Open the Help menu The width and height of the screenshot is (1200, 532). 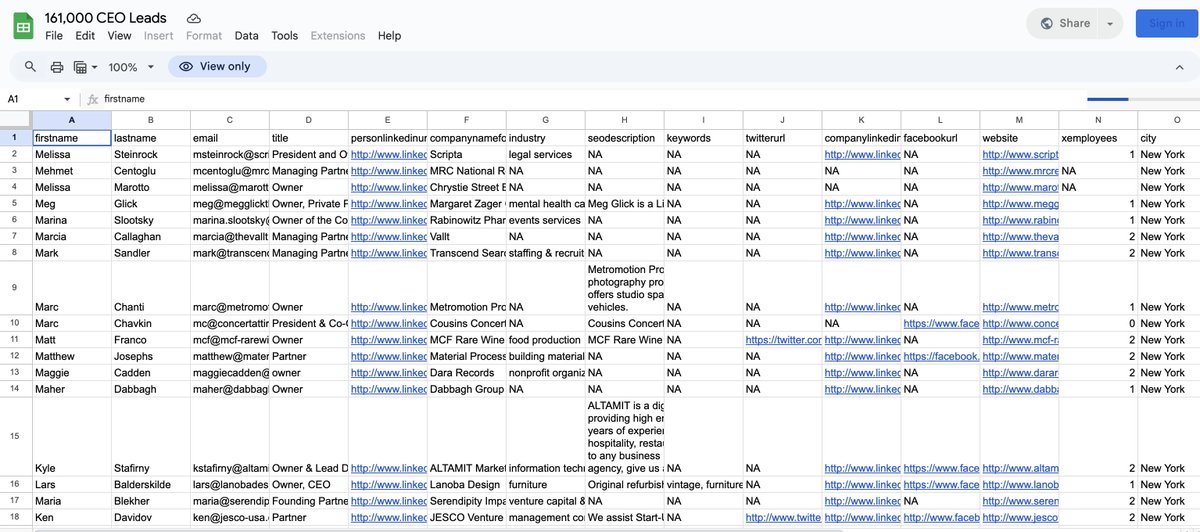[x=389, y=35]
